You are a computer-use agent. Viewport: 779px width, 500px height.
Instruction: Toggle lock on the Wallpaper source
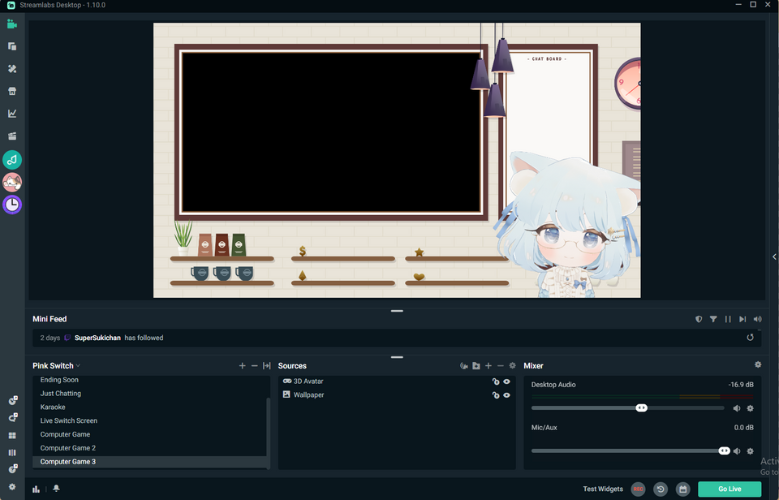[x=495, y=396]
